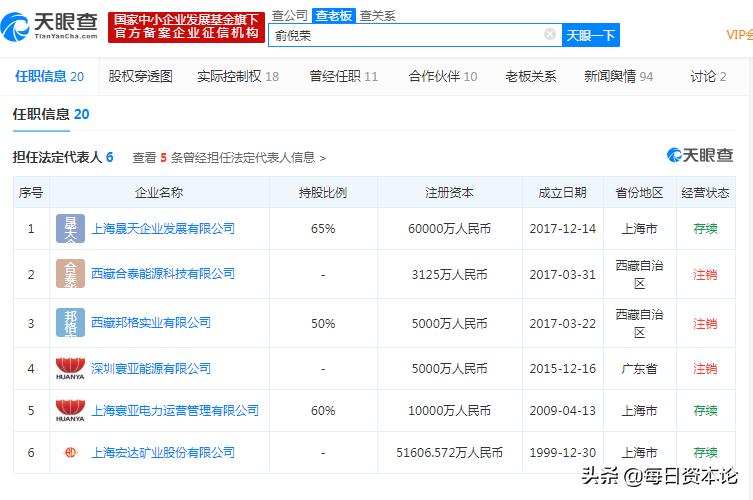
Task: Open the 实际控制权 18 tab
Action: pyautogui.click(x=238, y=76)
